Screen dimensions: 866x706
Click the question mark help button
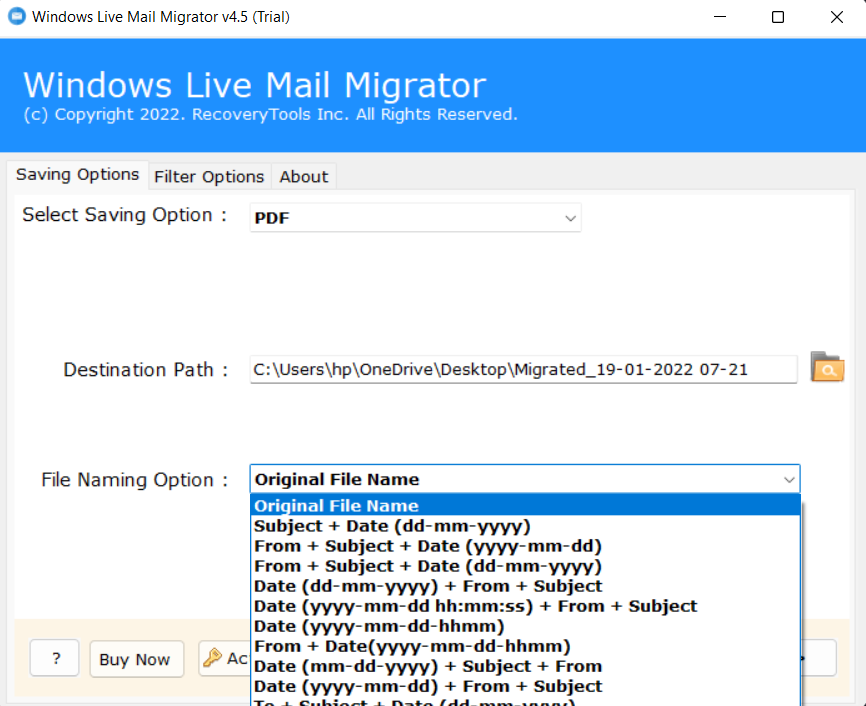click(x=55, y=658)
